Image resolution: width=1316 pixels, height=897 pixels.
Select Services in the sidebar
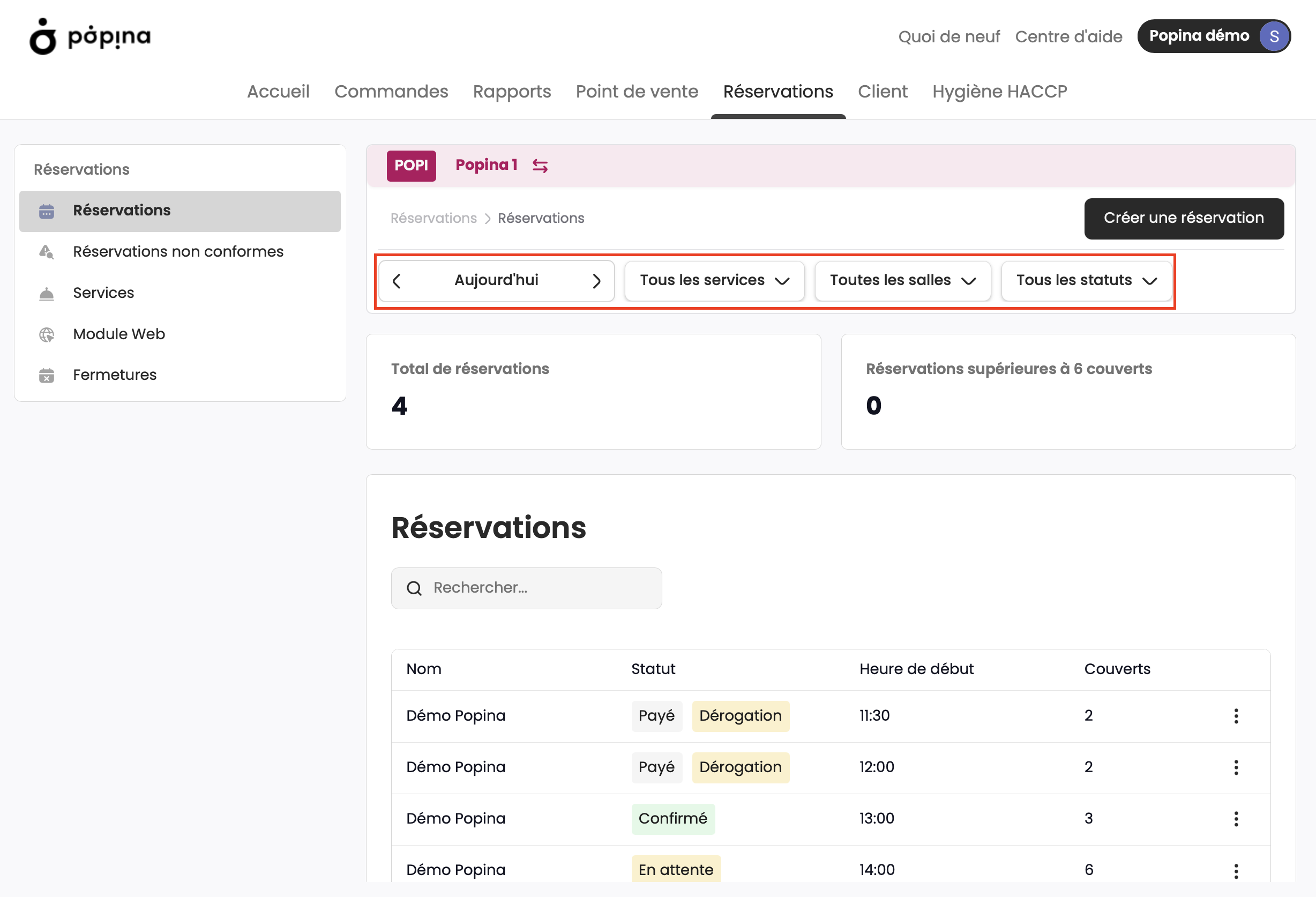[180, 293]
